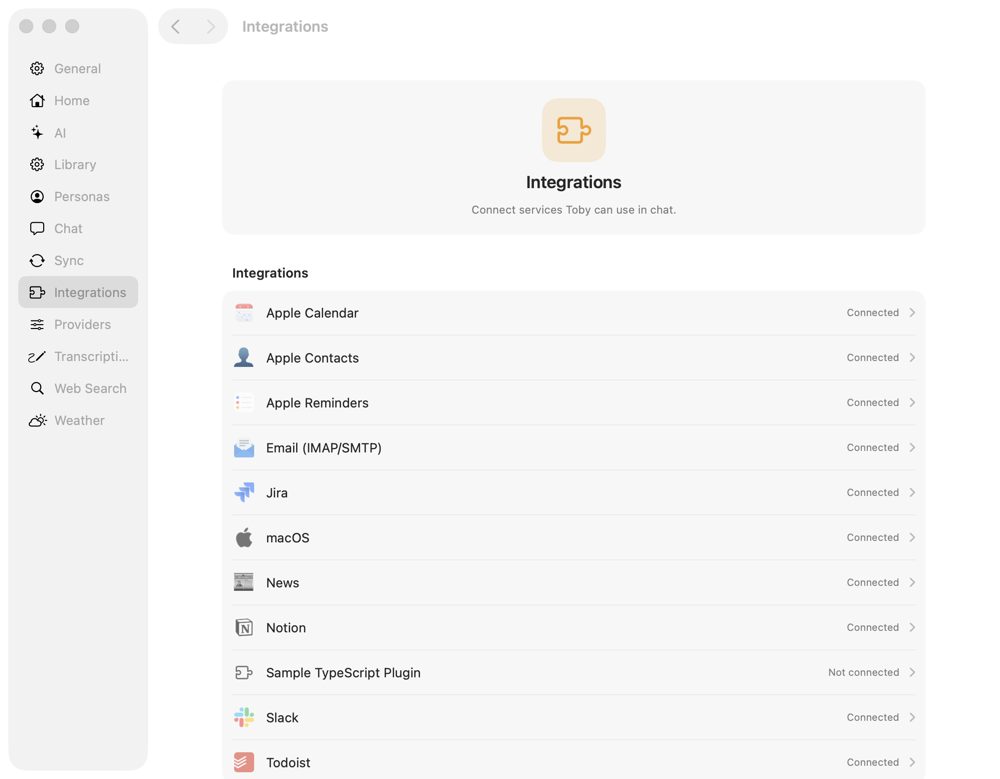The height and width of the screenshot is (779, 1000).
Task: Click the Apple Contacts silhouette icon
Action: click(244, 357)
